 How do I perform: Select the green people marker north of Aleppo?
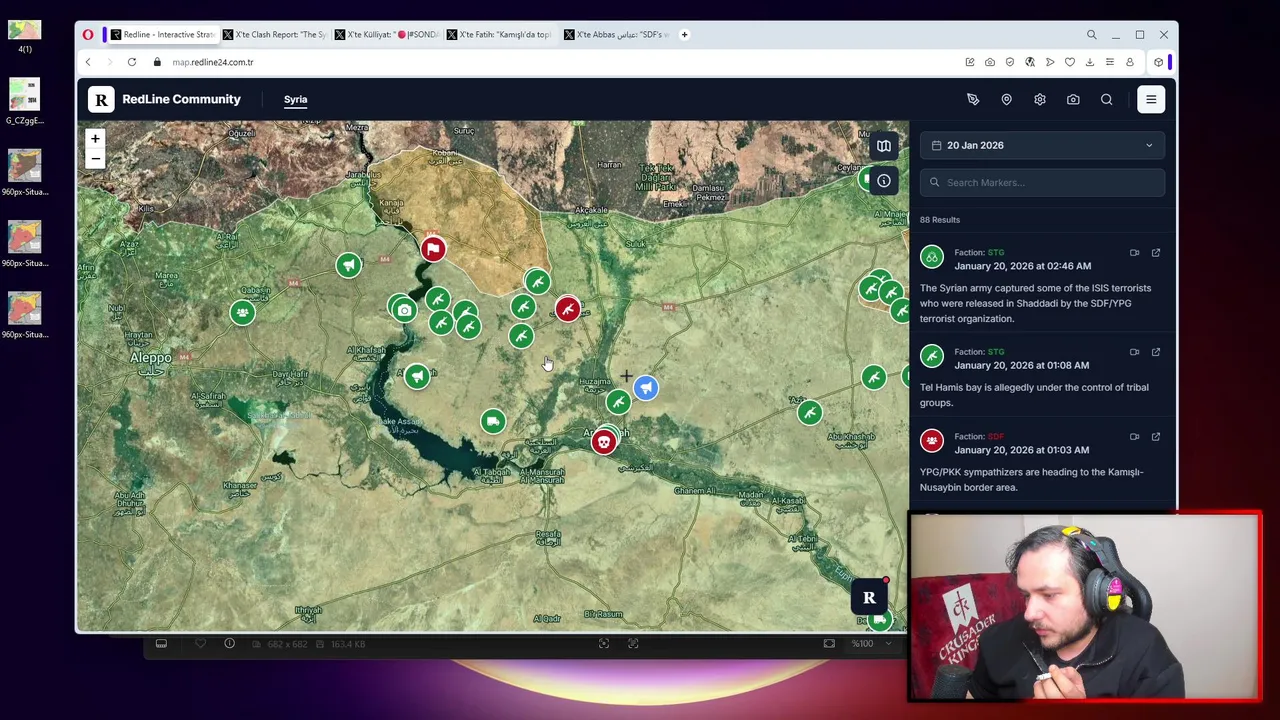(242, 313)
